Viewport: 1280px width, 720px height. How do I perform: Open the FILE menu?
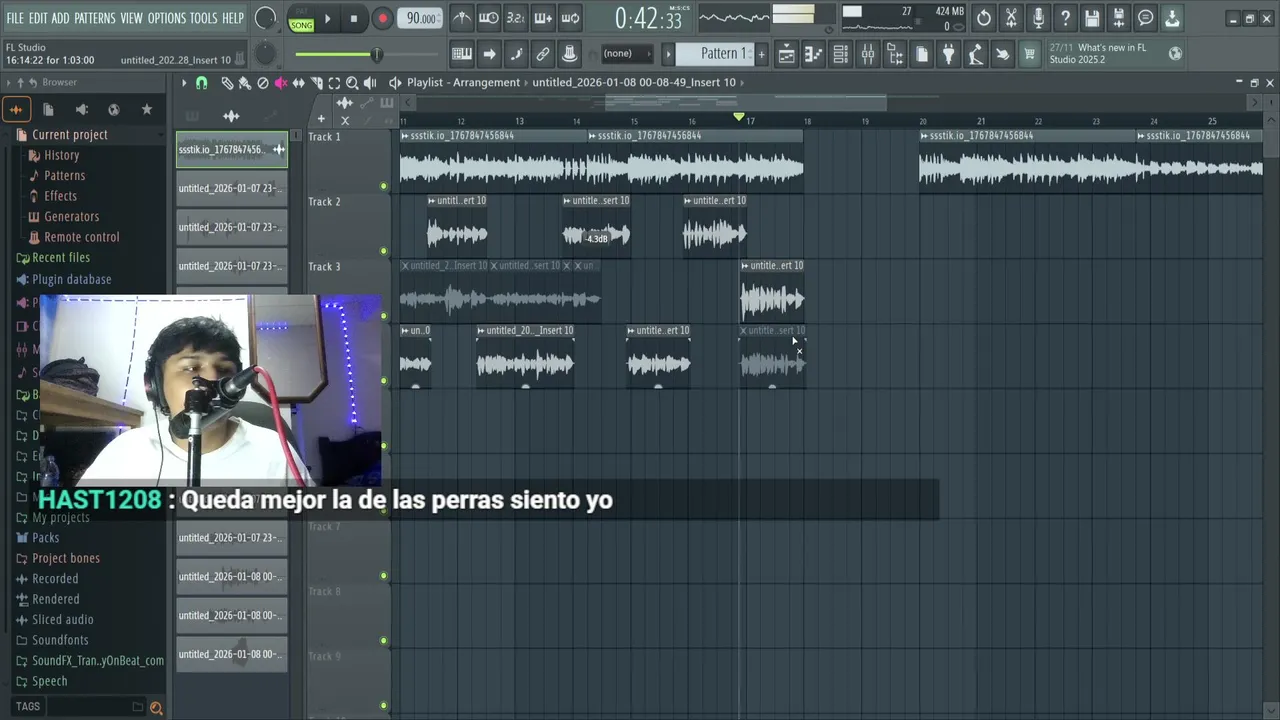(x=15, y=18)
